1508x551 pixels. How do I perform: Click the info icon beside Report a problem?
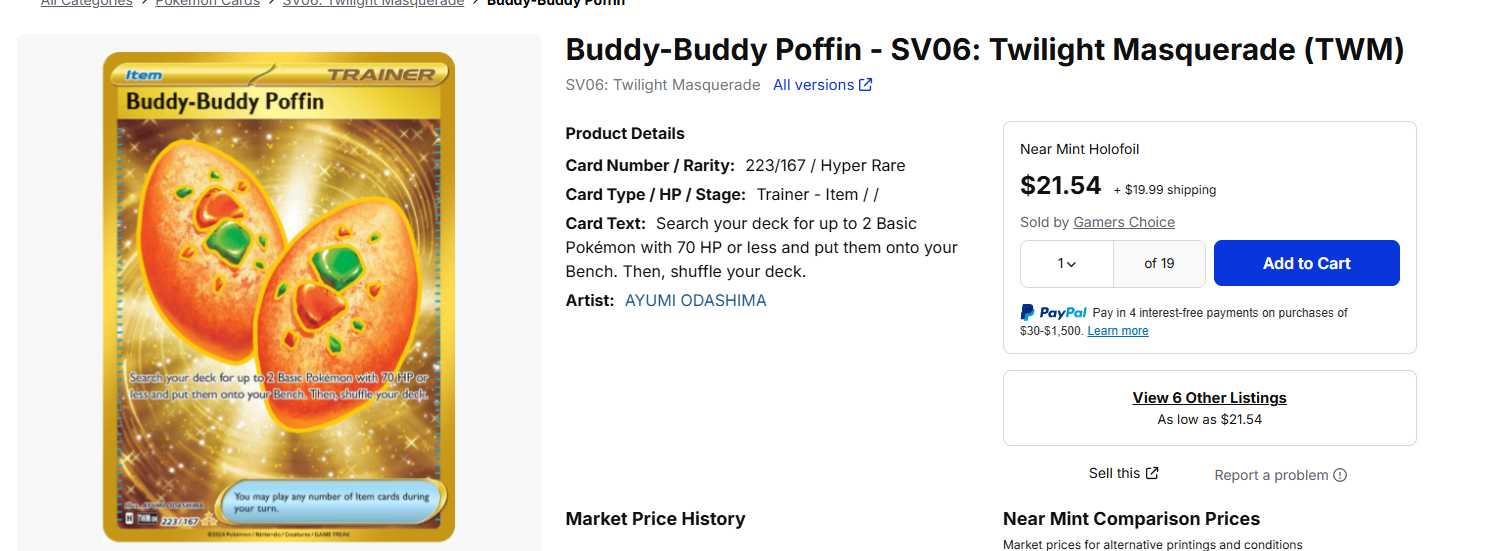tap(1340, 475)
